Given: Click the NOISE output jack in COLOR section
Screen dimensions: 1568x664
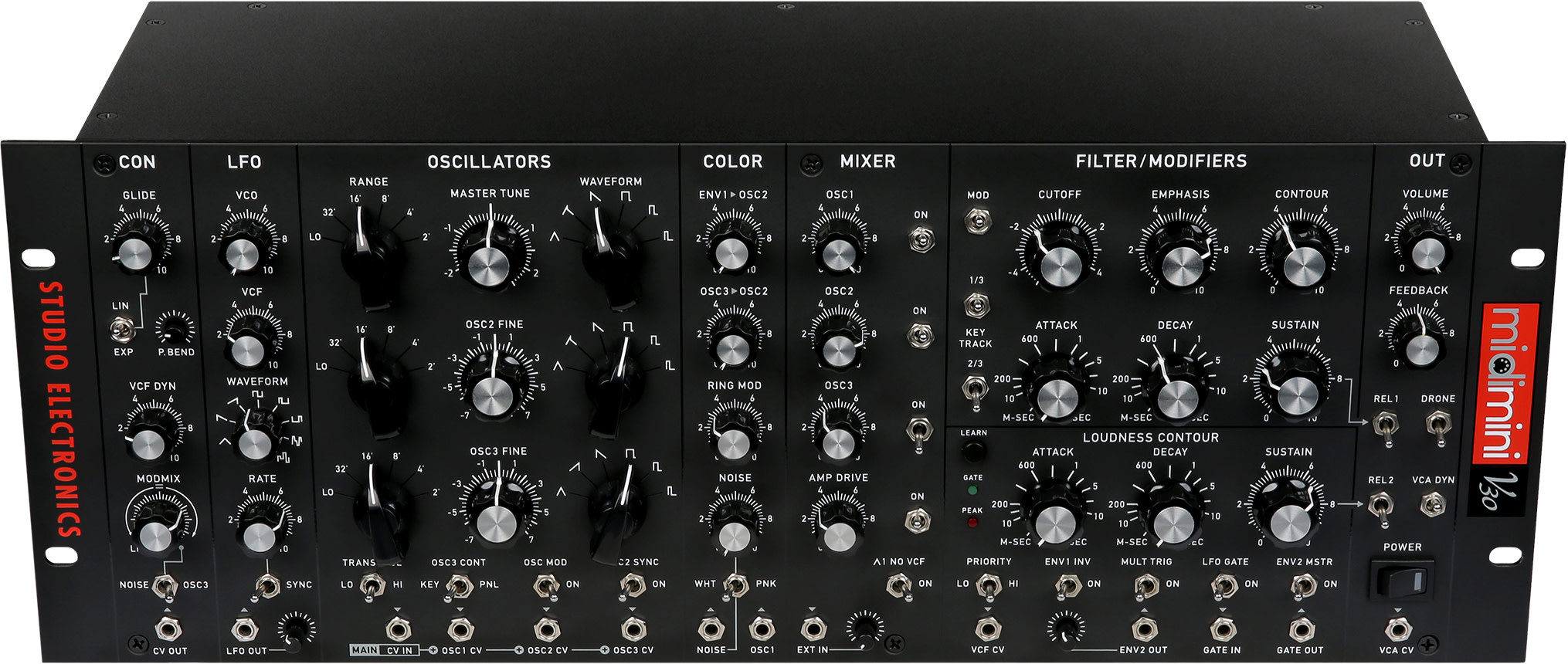Looking at the screenshot, I should pos(710,628).
